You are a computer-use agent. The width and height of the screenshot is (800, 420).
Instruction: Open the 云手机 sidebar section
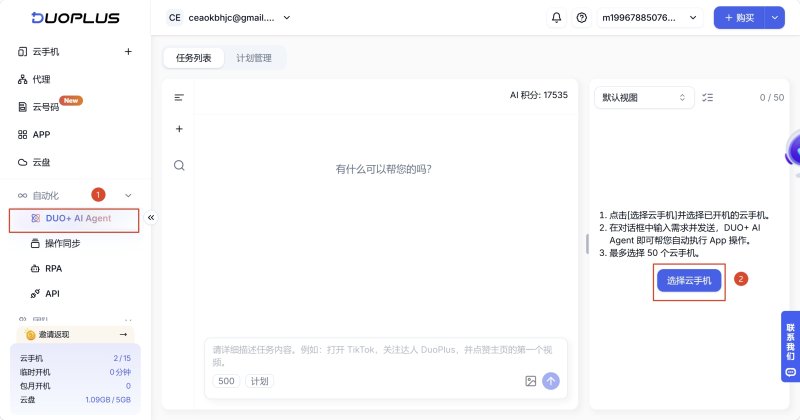pos(46,52)
